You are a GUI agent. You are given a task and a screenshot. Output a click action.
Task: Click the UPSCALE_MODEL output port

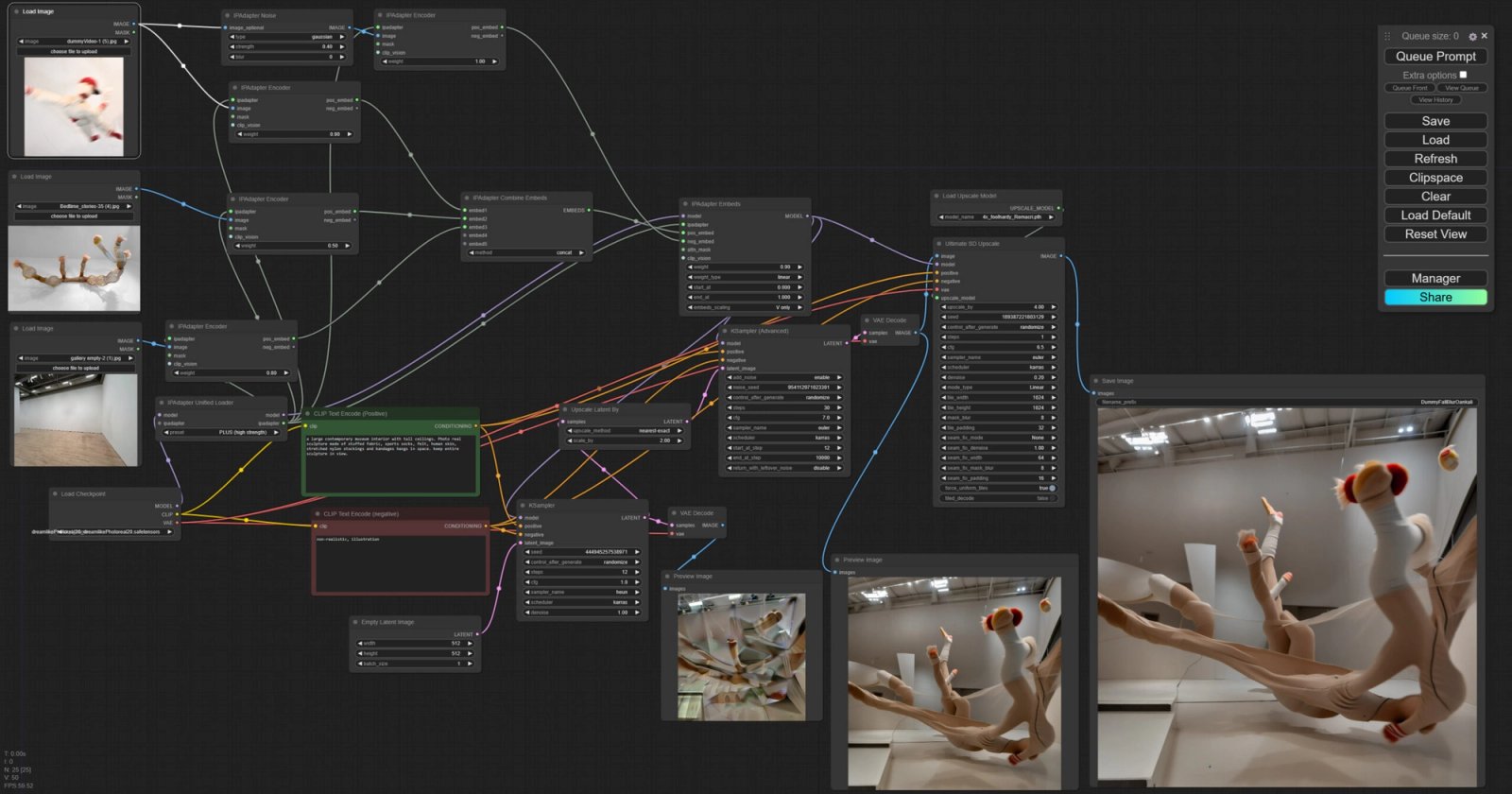(1058, 208)
